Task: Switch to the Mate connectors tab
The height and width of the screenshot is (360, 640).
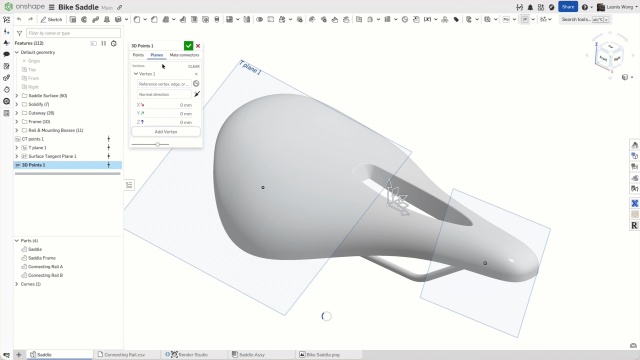Action: coord(184,55)
